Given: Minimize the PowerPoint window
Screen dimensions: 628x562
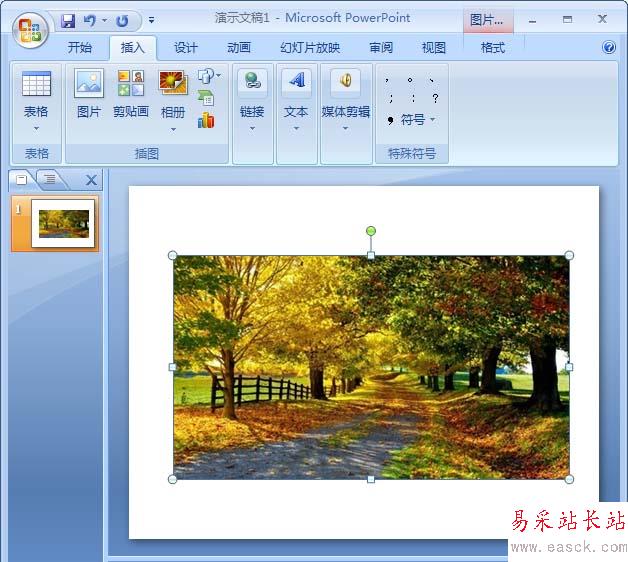Looking at the screenshot, I should (x=532, y=20).
